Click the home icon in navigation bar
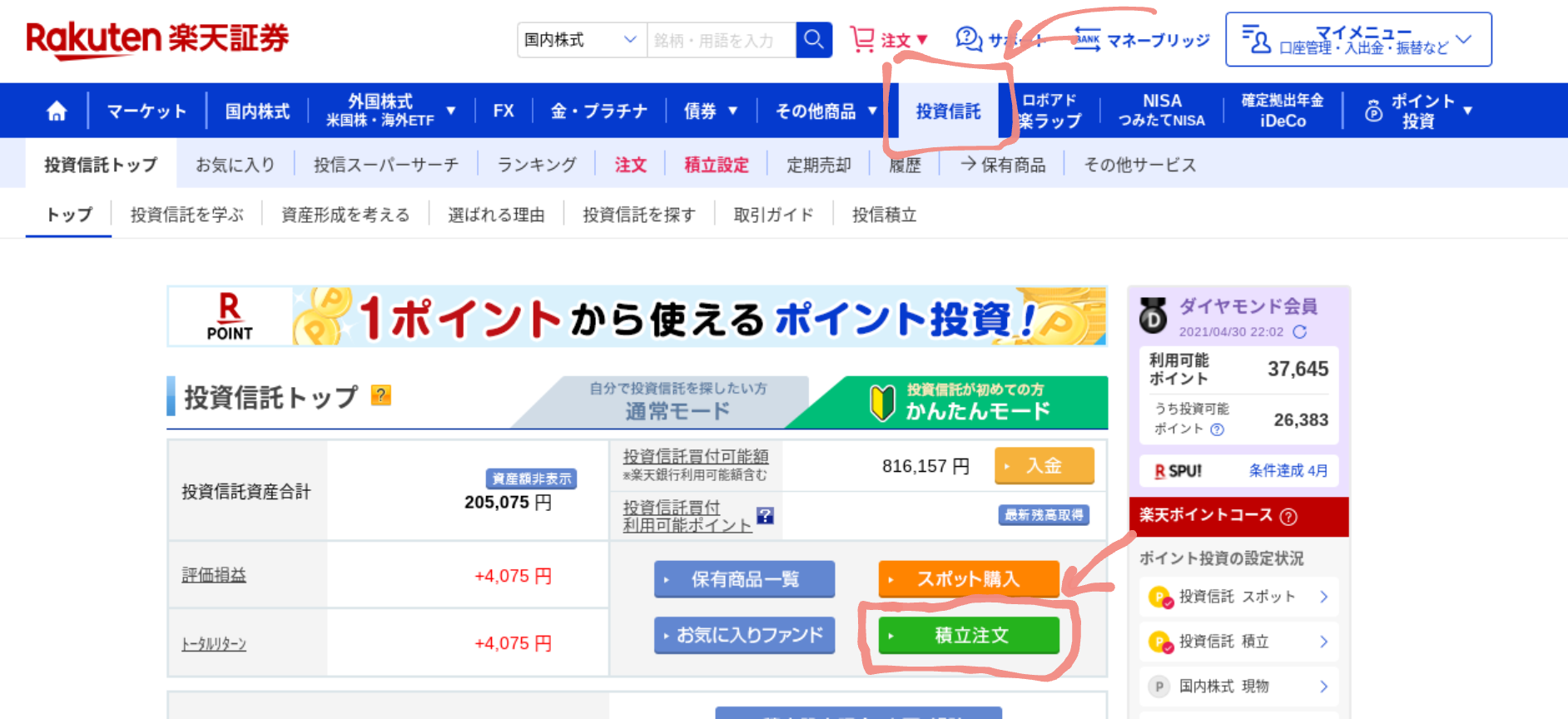Screen dimensions: 1568x719 click(57, 111)
